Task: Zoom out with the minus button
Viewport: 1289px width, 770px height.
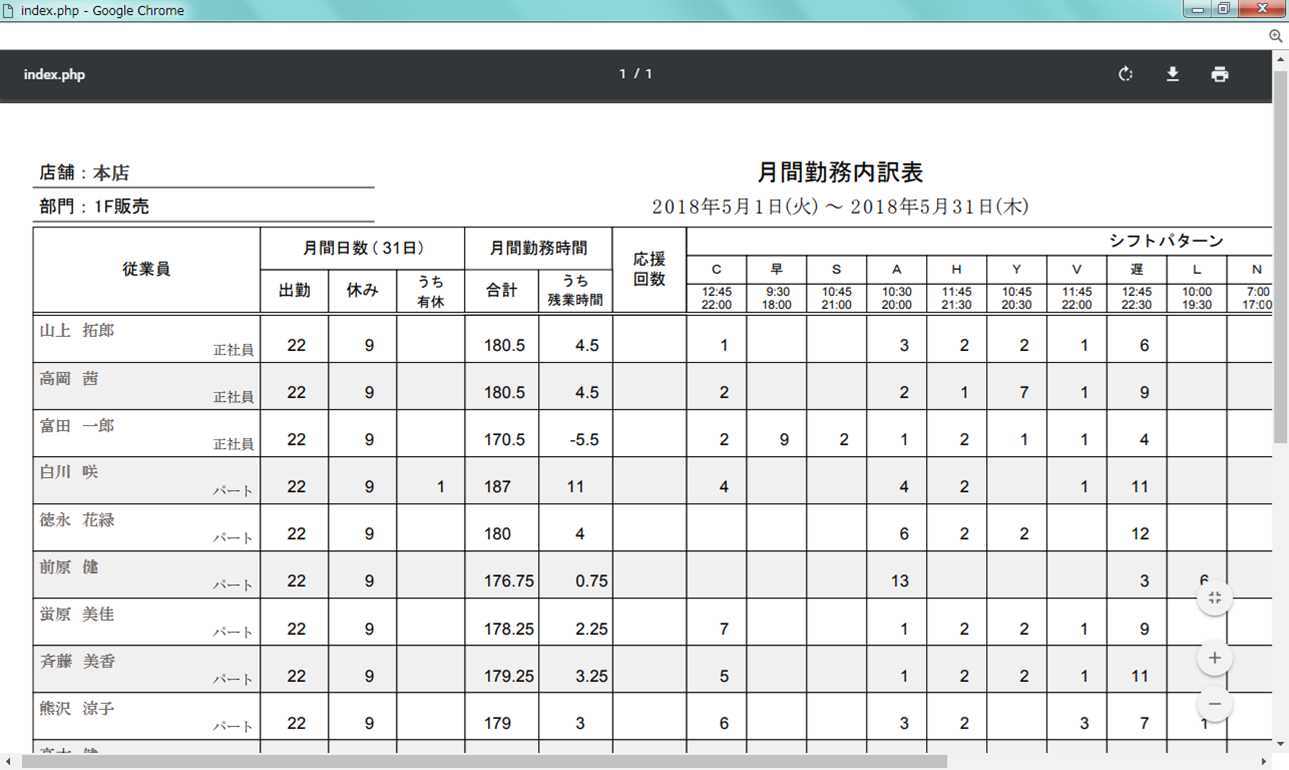Action: tap(1214, 704)
